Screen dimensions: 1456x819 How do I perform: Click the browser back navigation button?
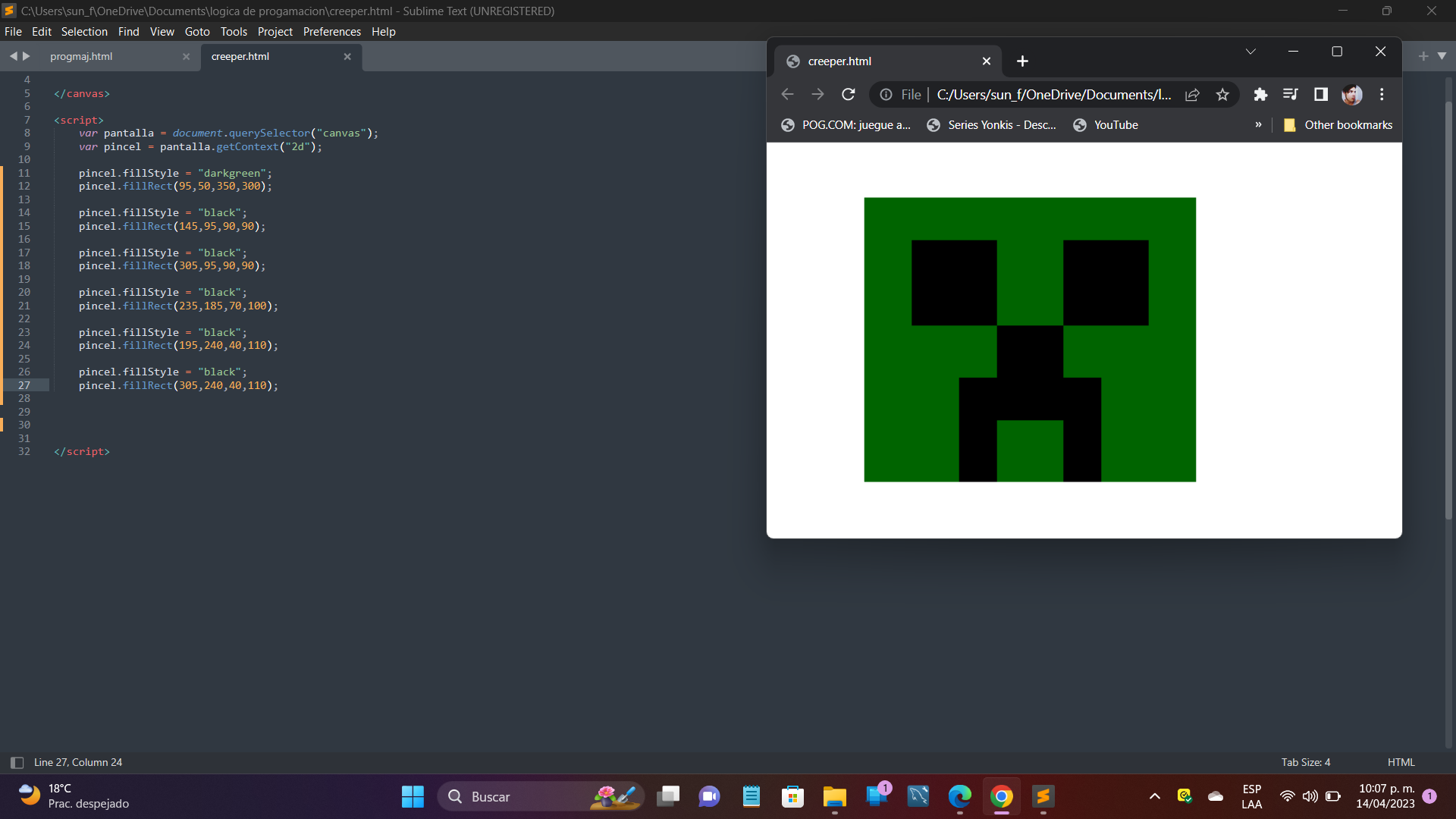[787, 94]
